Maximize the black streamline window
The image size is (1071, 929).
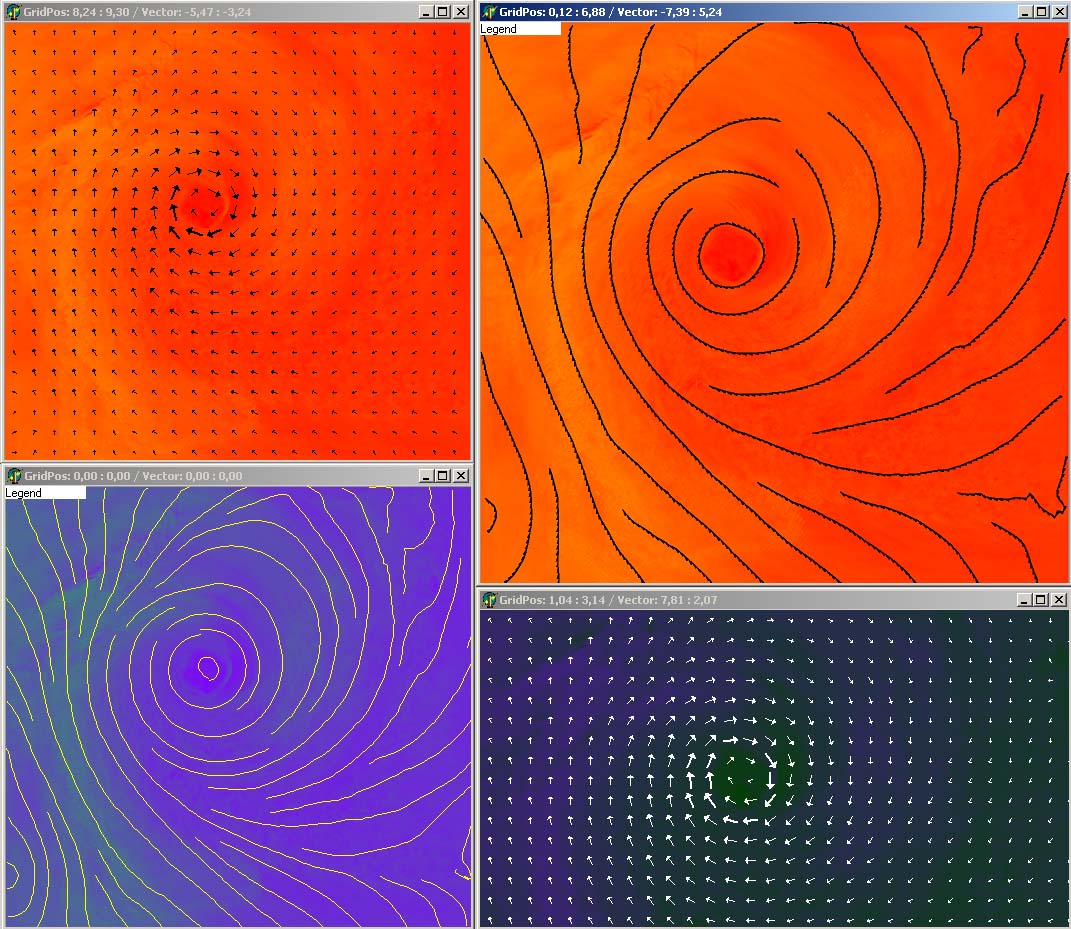point(1041,12)
